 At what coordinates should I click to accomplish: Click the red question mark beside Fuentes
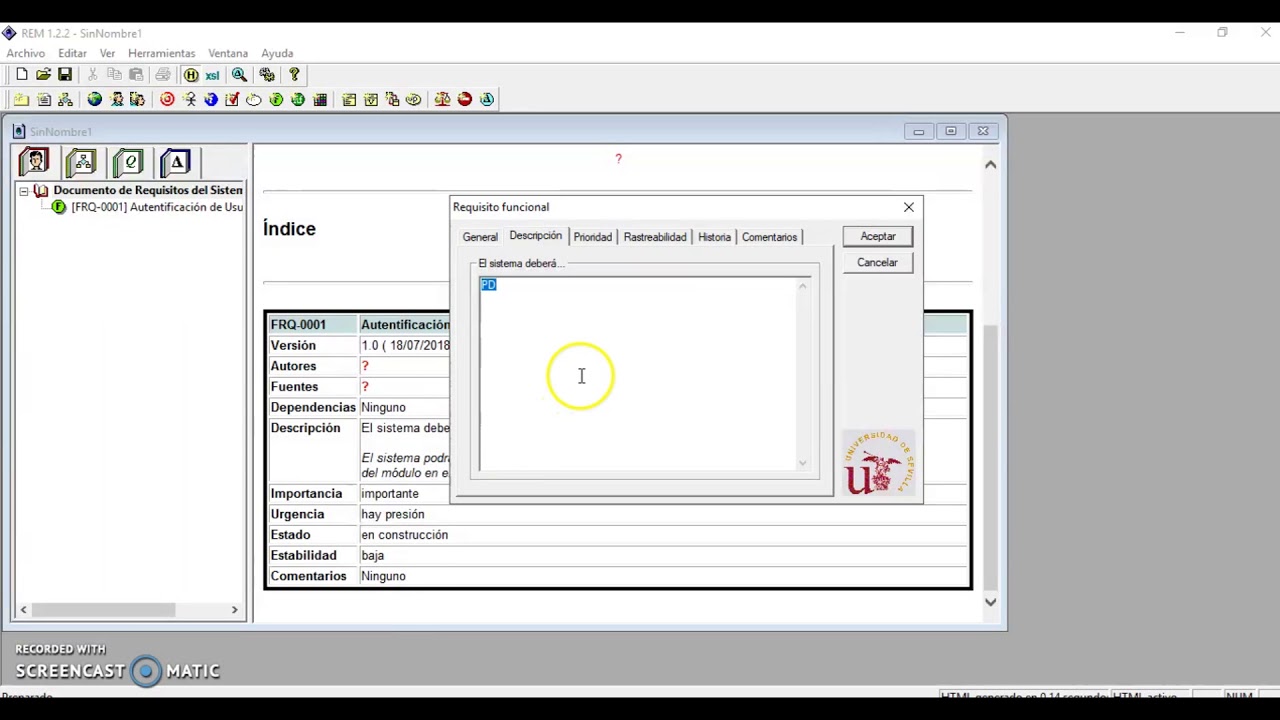pos(365,386)
